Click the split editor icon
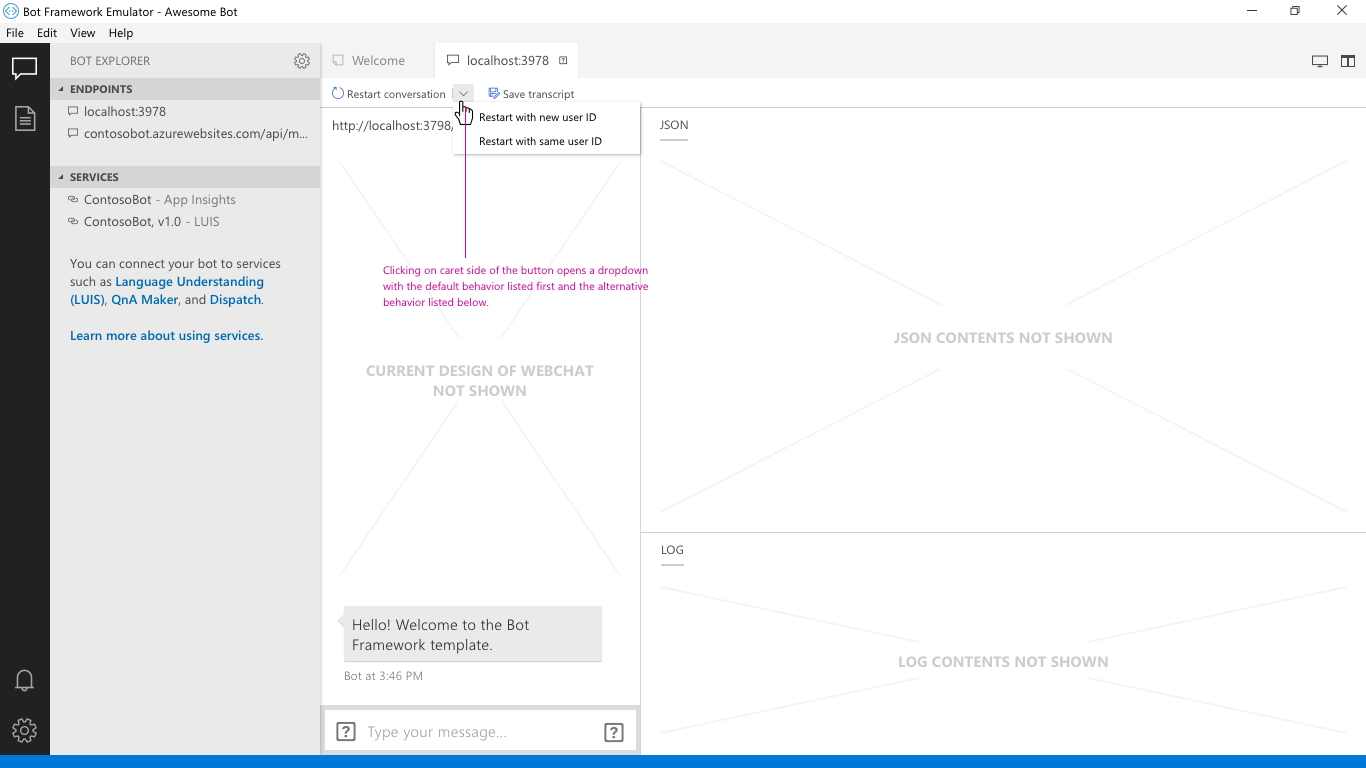The width and height of the screenshot is (1366, 768). click(1347, 61)
